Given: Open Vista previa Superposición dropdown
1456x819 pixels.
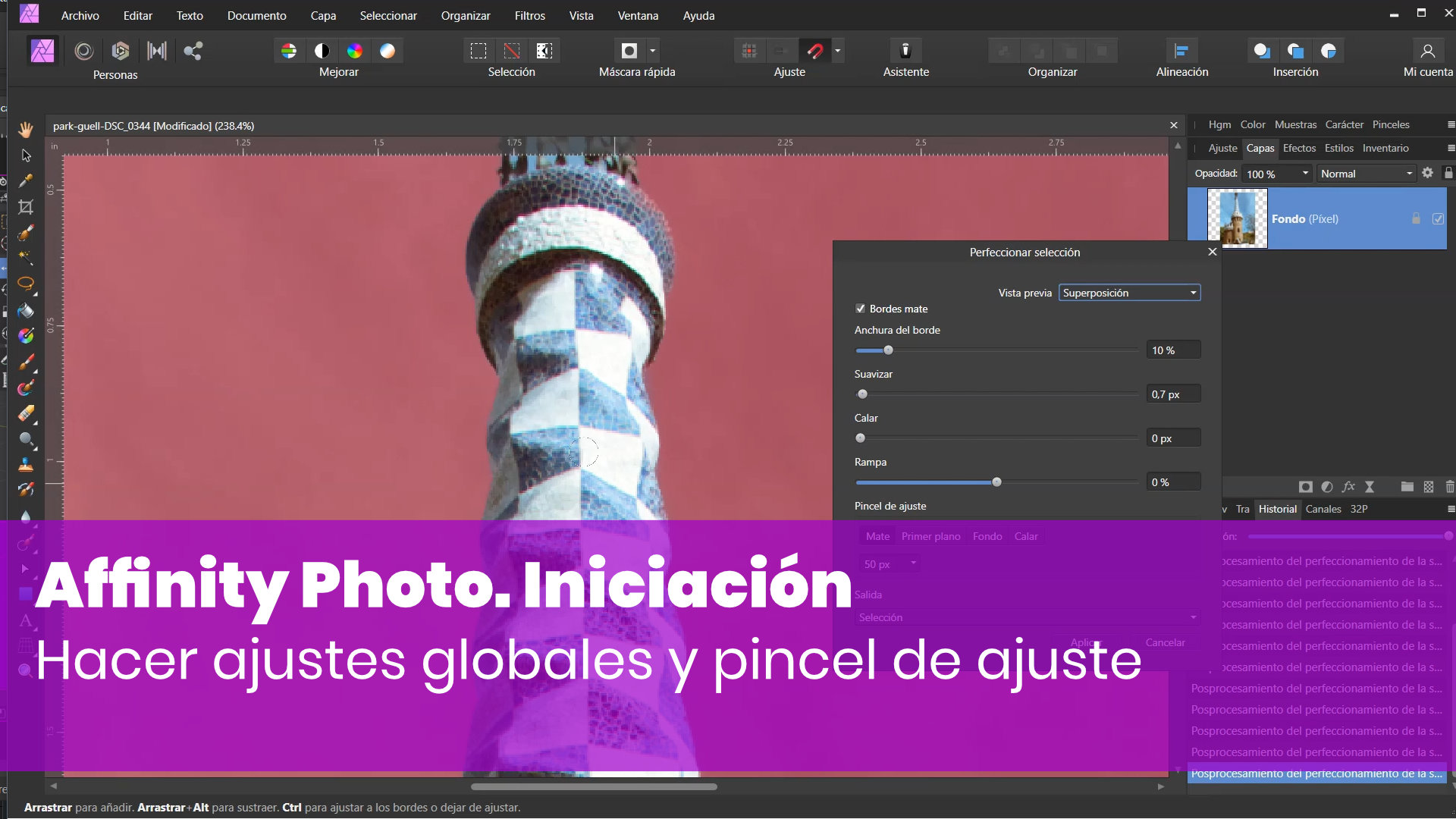Looking at the screenshot, I should click(x=1129, y=293).
